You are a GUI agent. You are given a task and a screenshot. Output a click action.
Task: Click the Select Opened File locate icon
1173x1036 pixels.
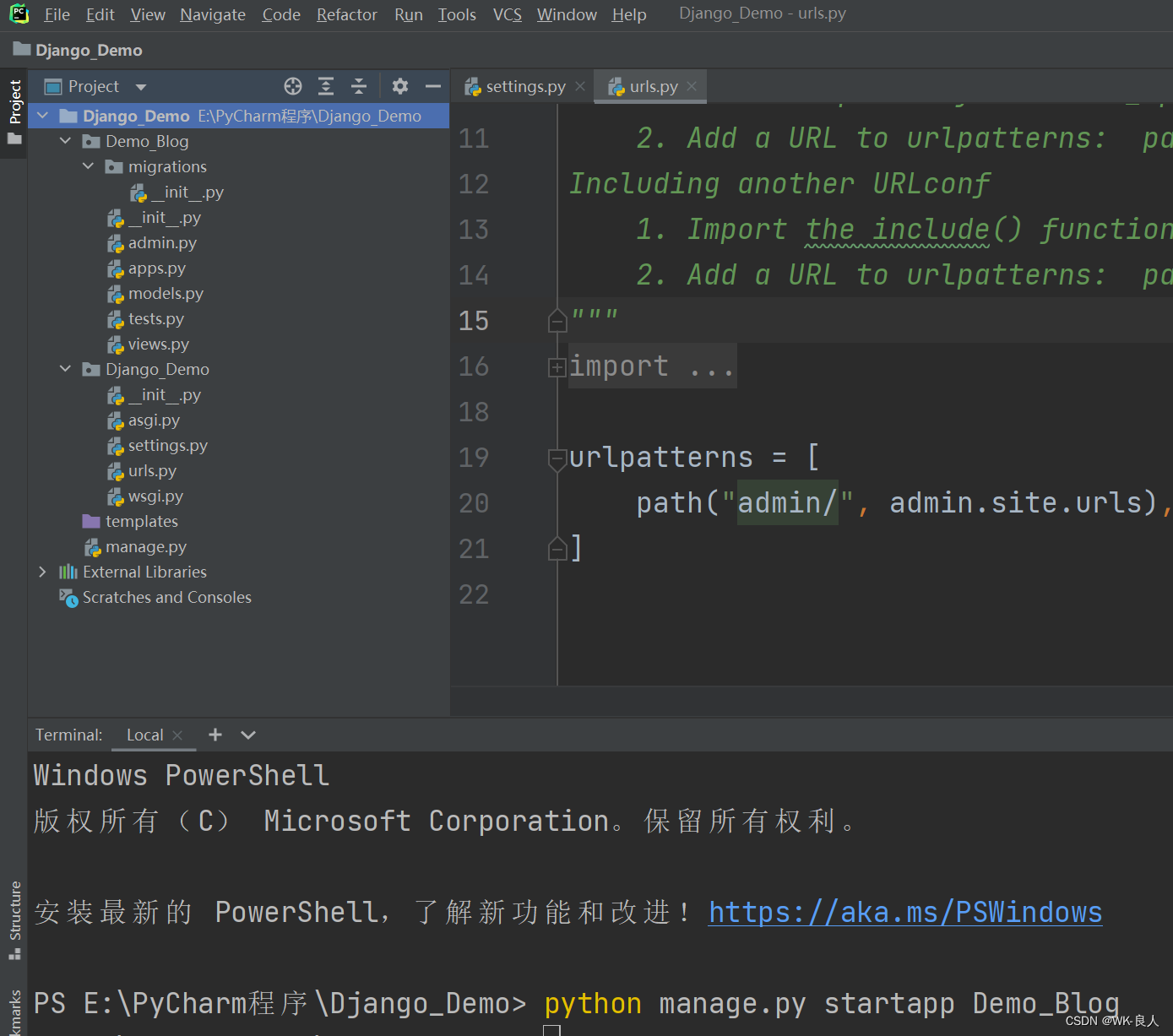coord(293,86)
